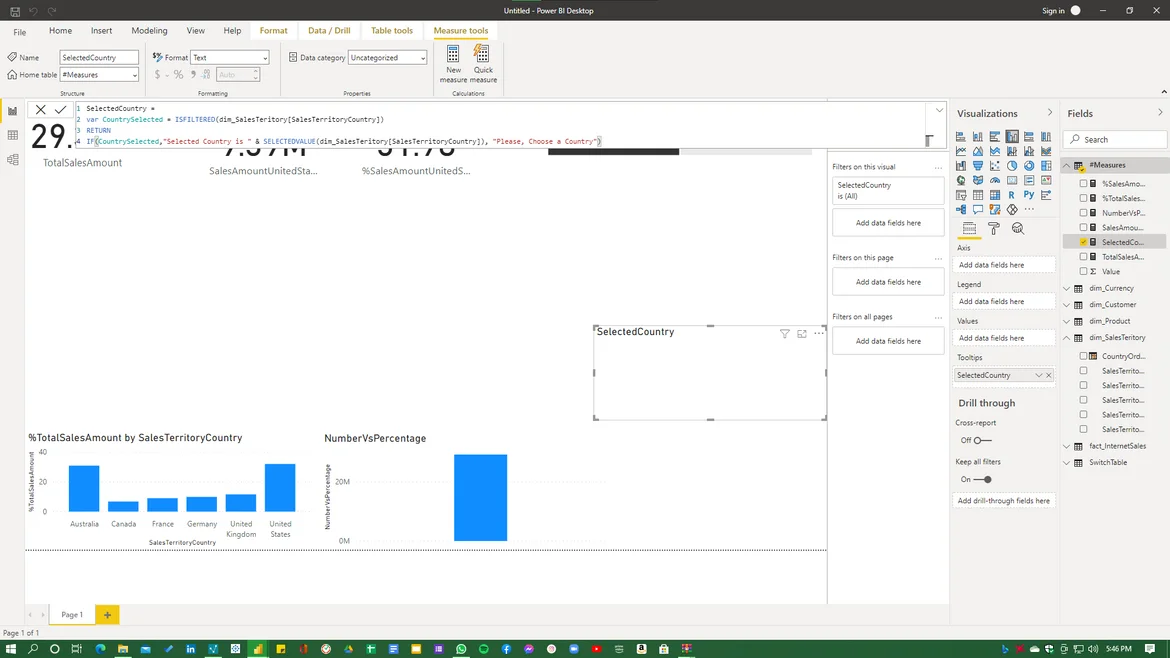Image resolution: width=1170 pixels, height=658 pixels.
Task: Expand the dim_Customer table
Action: click(x=1067, y=305)
